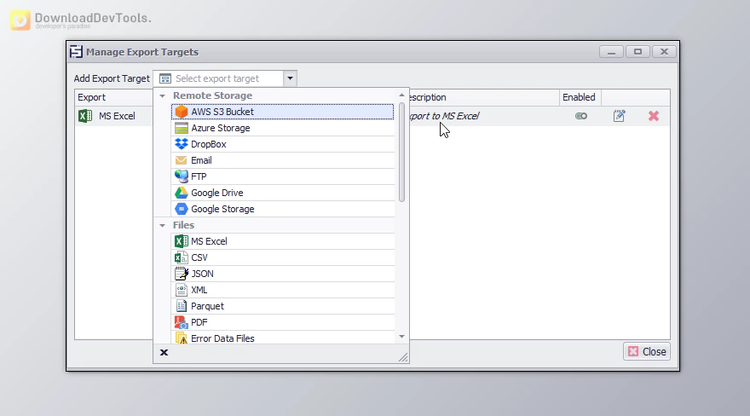This screenshot has height=416, width=750.
Task: Choose Google Drive export target
Action: click(282, 193)
